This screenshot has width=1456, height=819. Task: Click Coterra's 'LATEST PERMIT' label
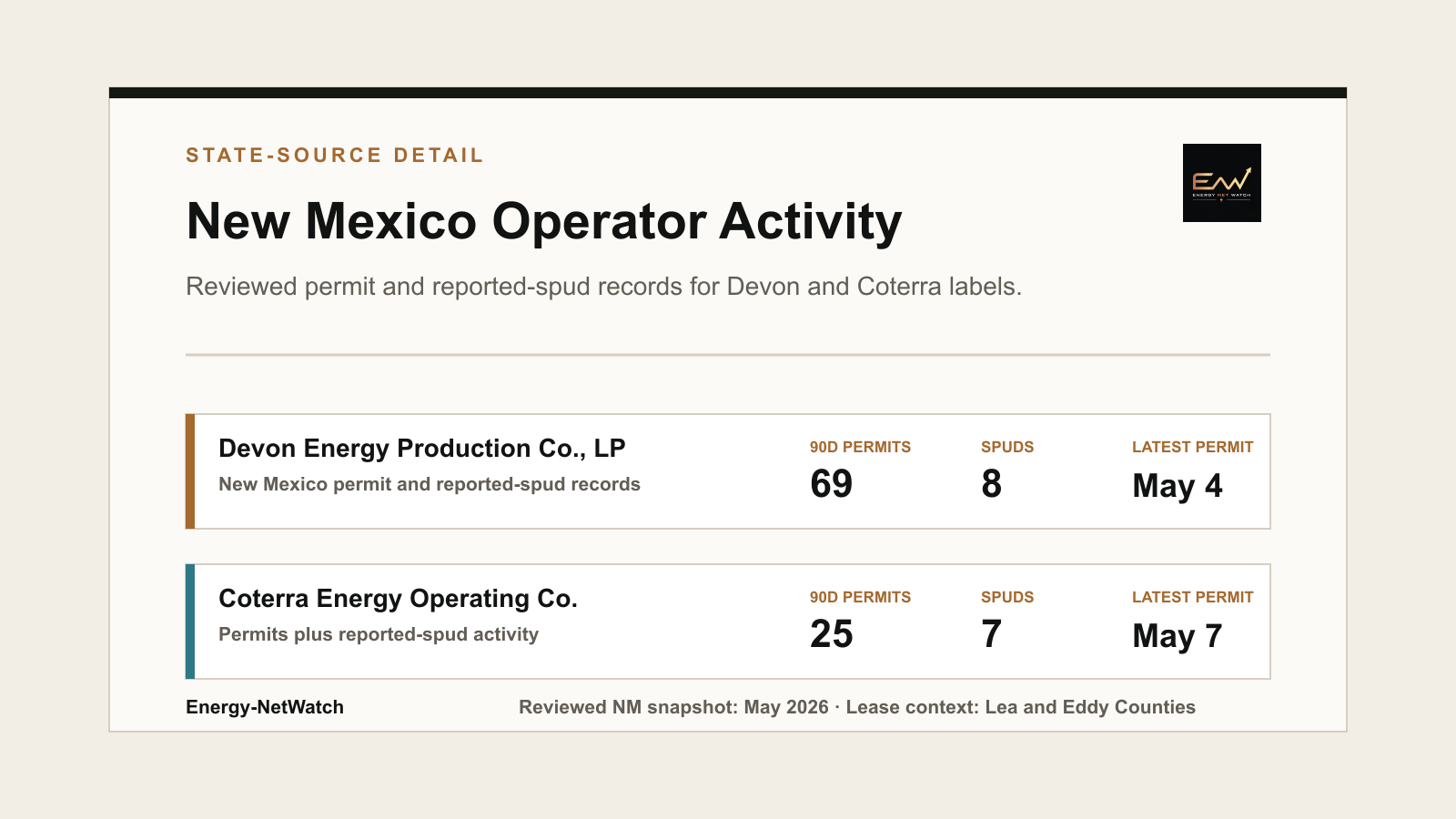[x=1193, y=597]
